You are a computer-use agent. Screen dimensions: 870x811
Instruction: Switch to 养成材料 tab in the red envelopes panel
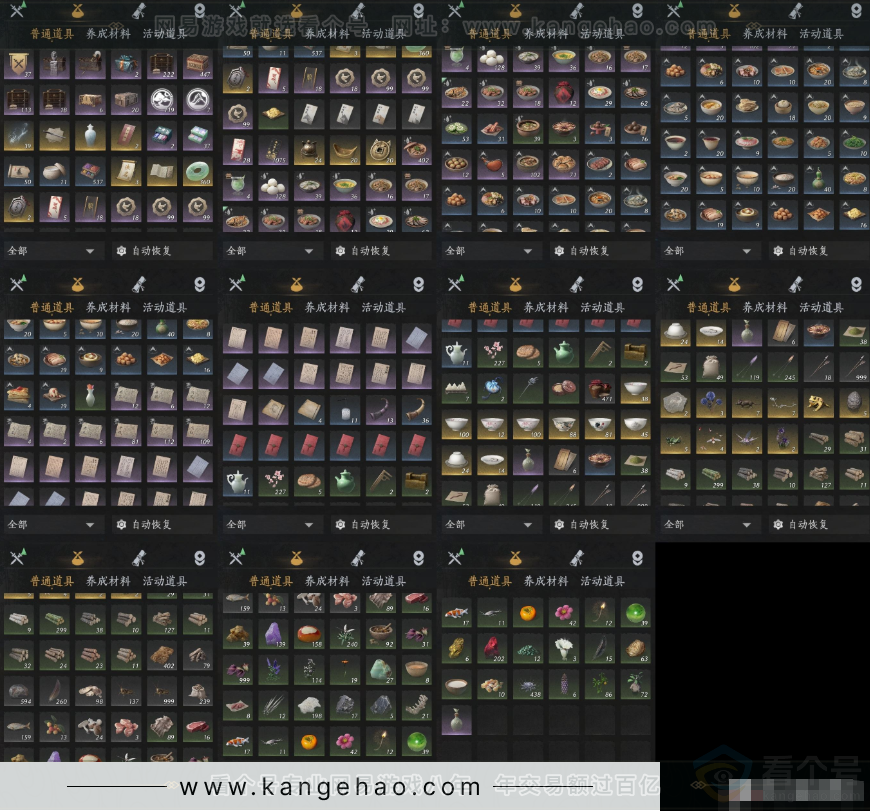[x=327, y=307]
